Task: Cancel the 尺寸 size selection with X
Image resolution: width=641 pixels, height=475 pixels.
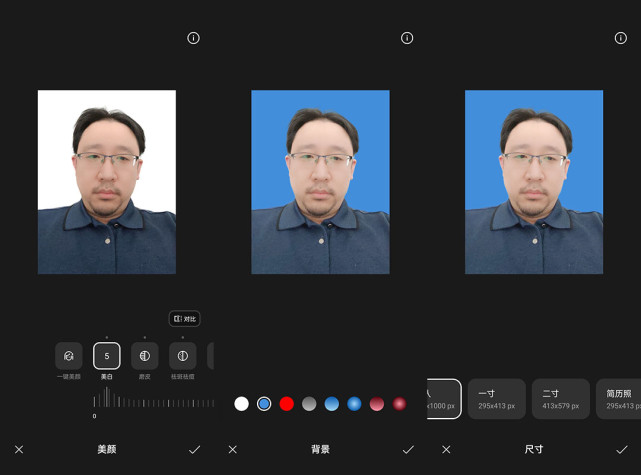Action: pos(446,450)
